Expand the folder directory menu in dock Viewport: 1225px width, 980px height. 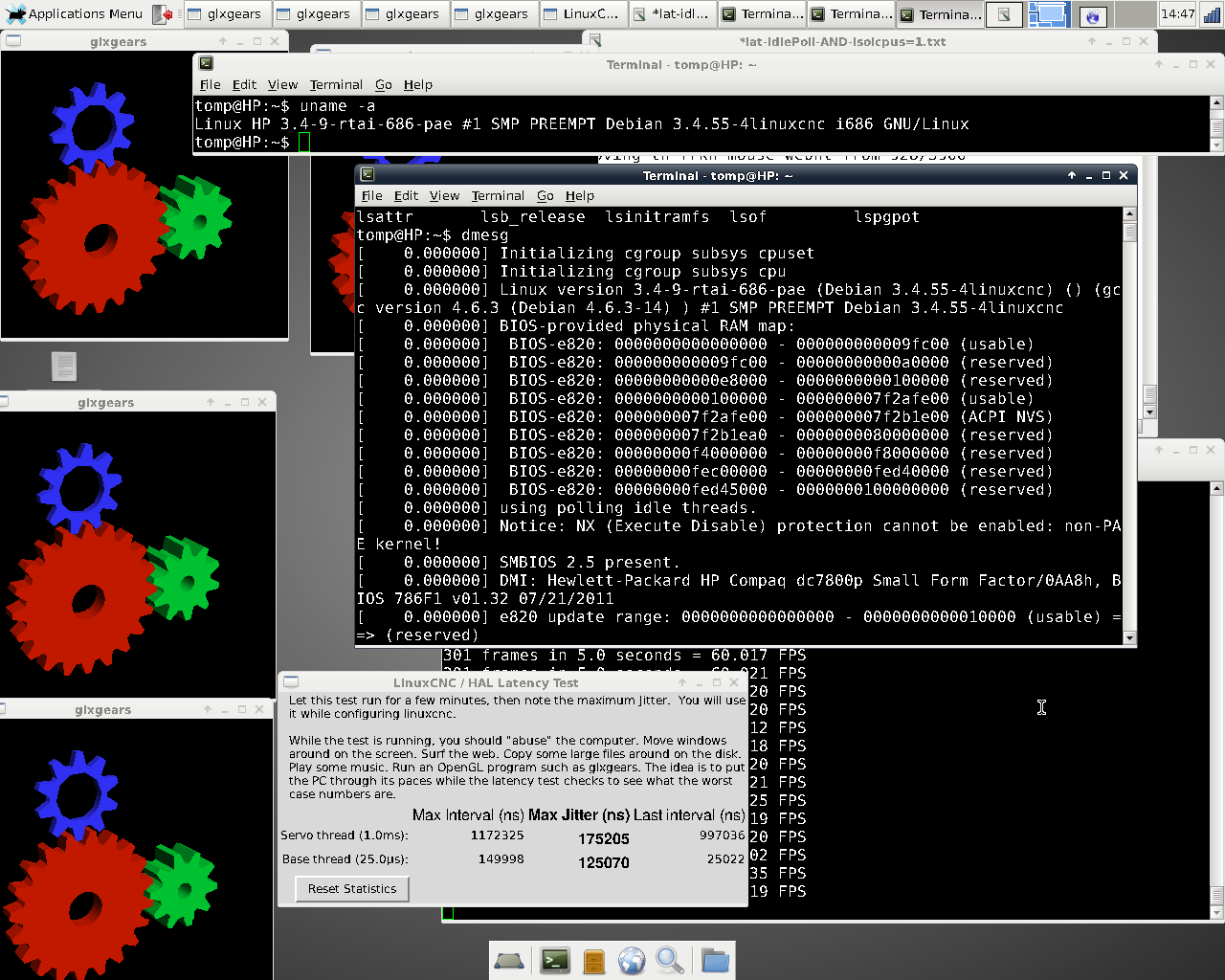pyautogui.click(x=715, y=960)
